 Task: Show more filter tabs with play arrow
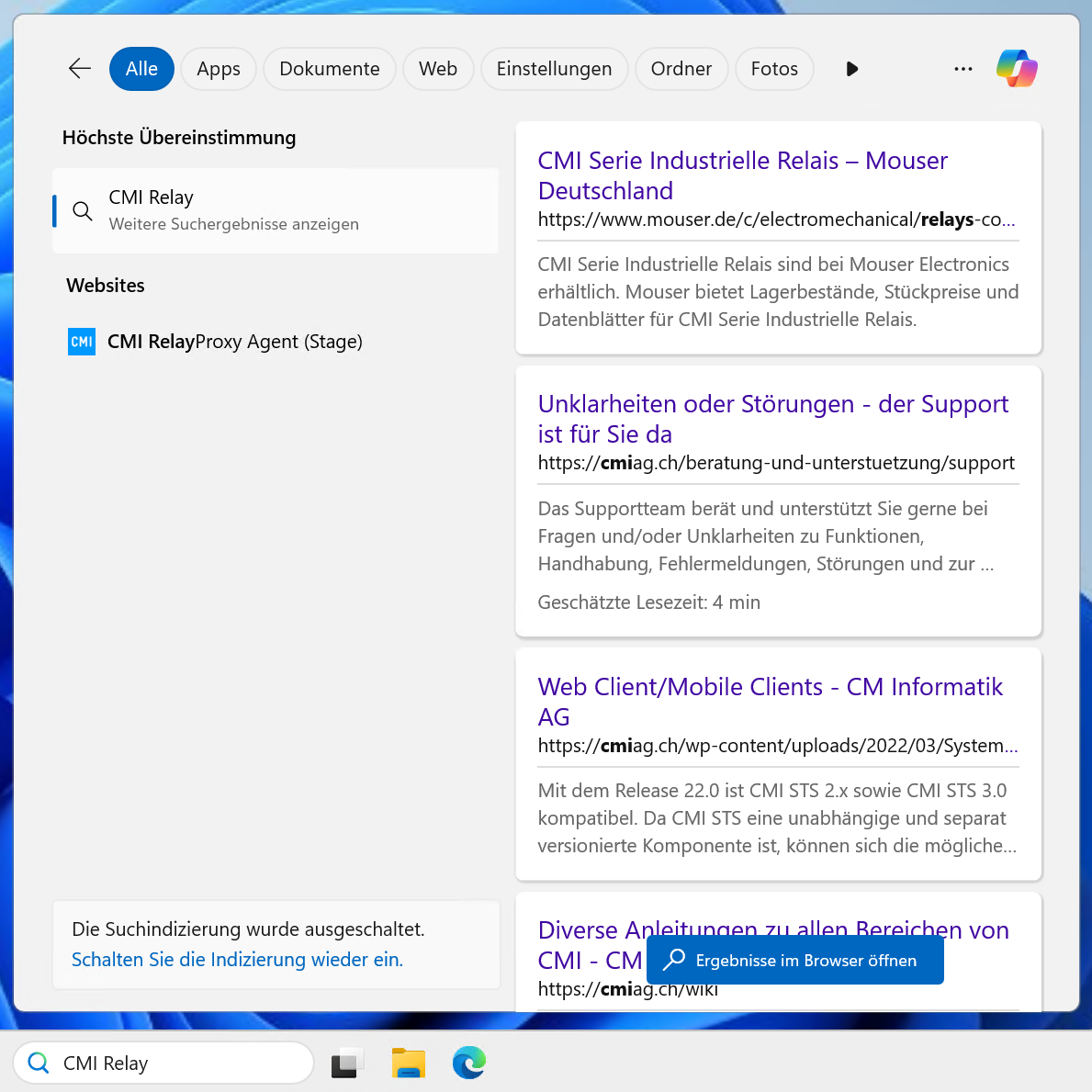[851, 69]
